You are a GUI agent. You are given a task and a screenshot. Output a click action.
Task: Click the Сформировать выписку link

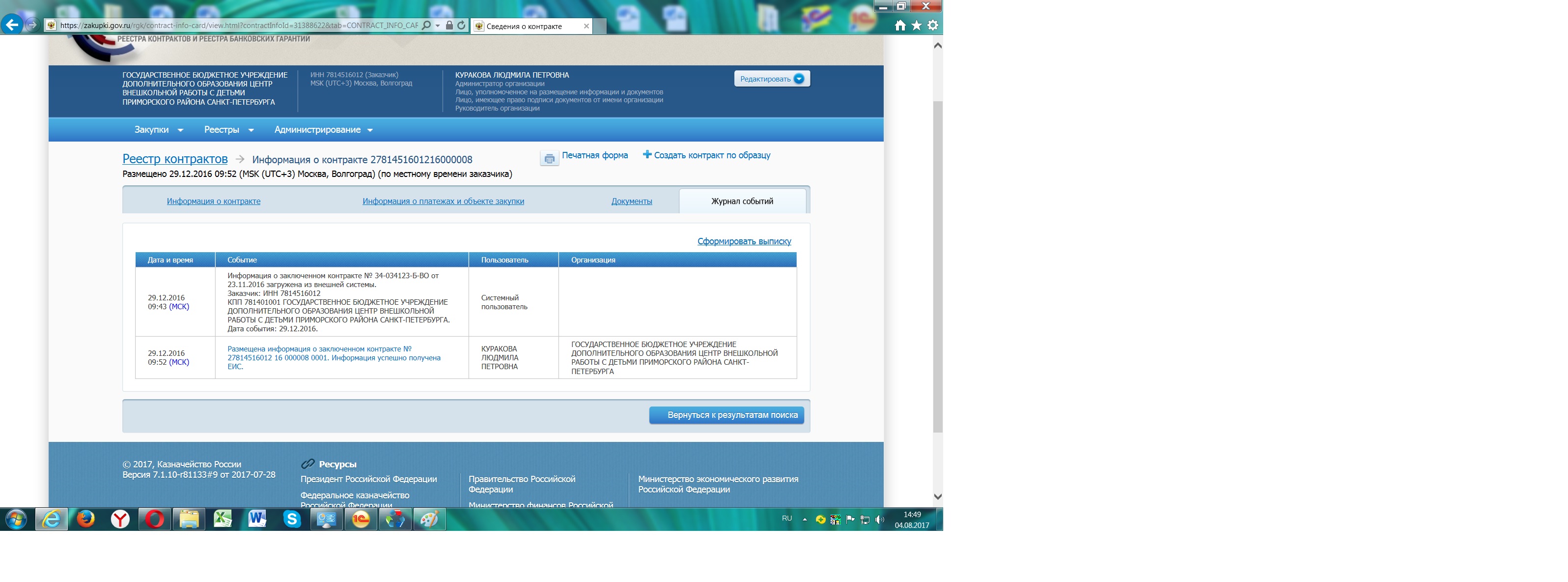(x=744, y=242)
